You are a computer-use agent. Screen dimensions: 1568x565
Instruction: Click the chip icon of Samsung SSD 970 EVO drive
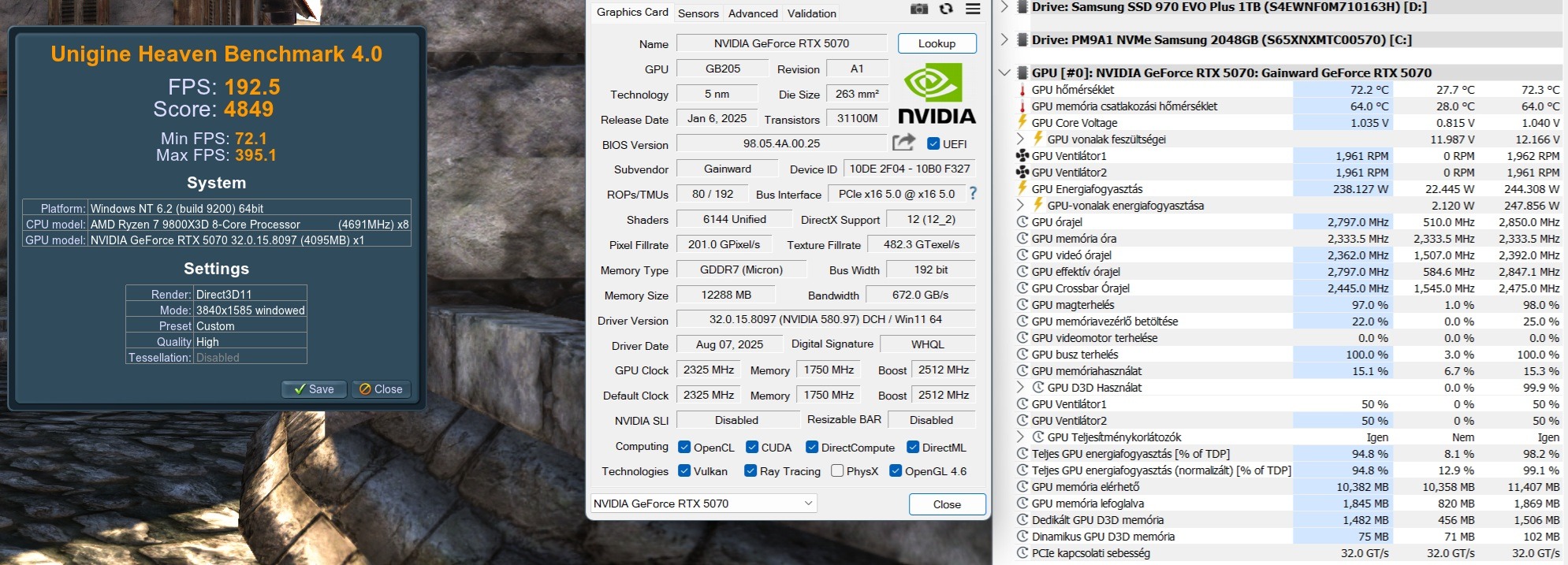click(1022, 7)
